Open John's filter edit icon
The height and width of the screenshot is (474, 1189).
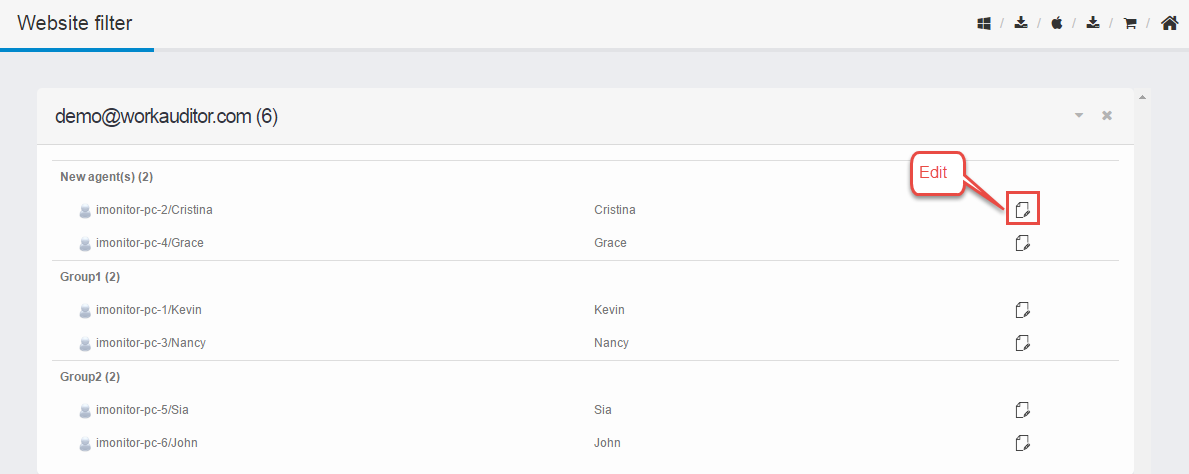[1022, 442]
